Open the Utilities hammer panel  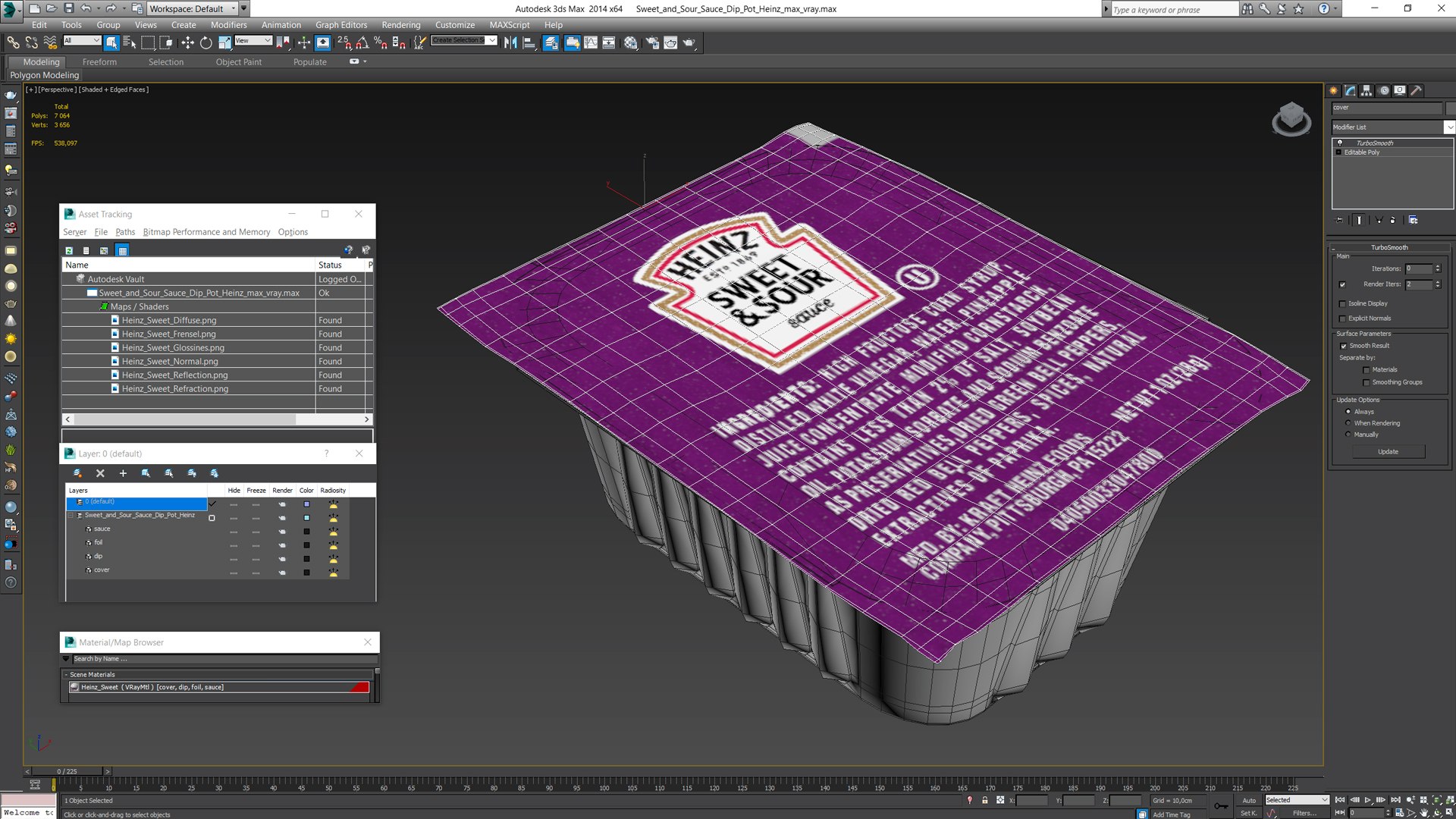[1416, 90]
